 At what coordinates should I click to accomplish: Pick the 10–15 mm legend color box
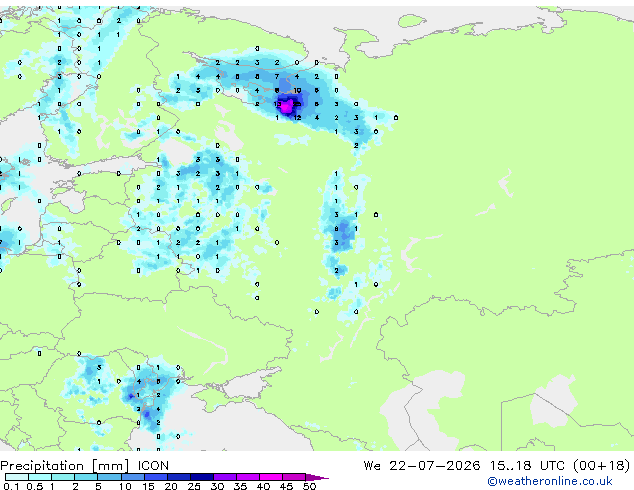(x=133, y=477)
